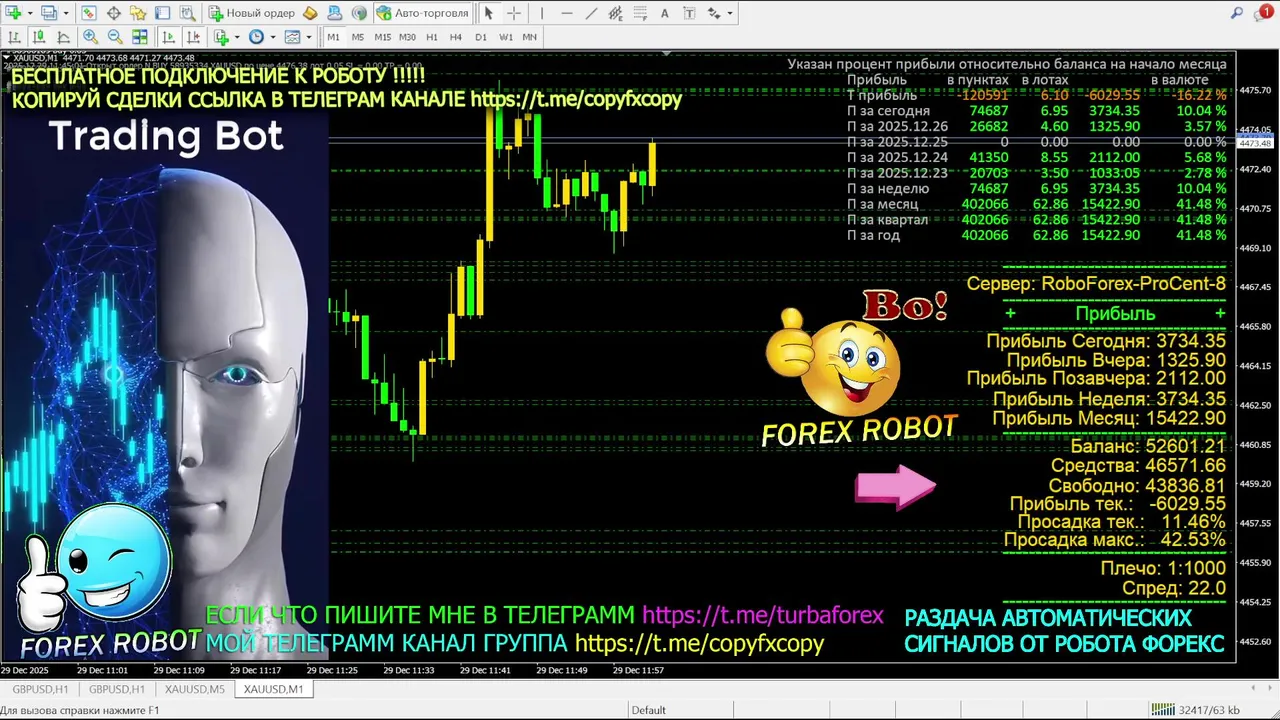Select the arrow cursor tool
The height and width of the screenshot is (720, 1280).
tap(489, 13)
